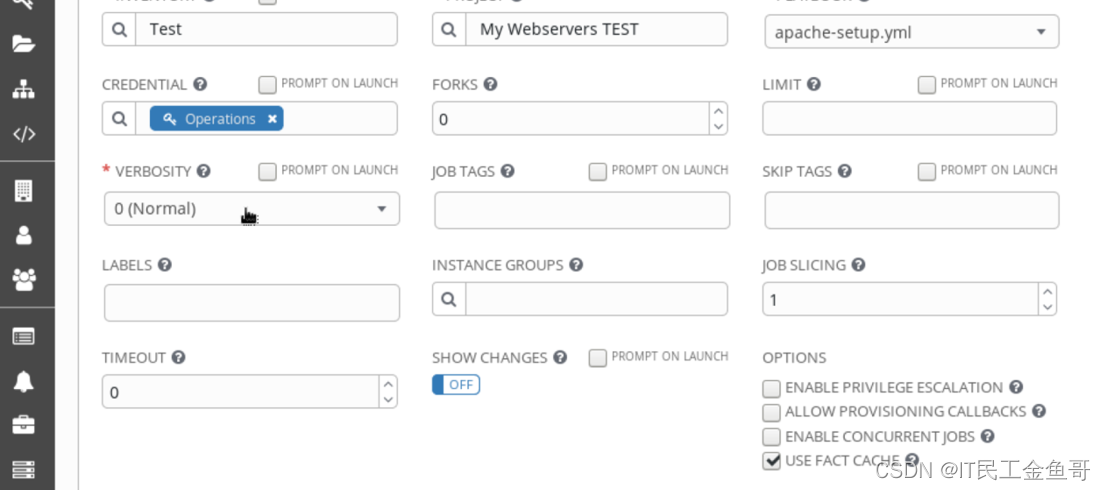Open Notifications via the bell sidebar icon

tap(23, 381)
